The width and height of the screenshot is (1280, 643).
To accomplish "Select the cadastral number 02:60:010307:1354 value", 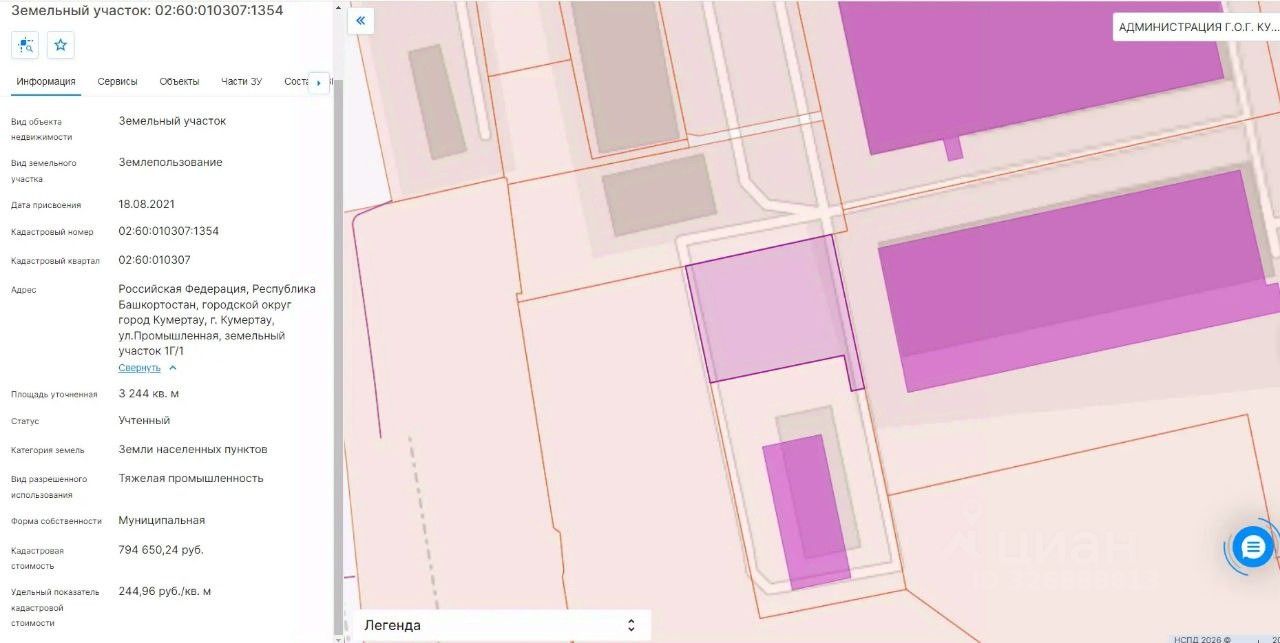I will point(168,231).
